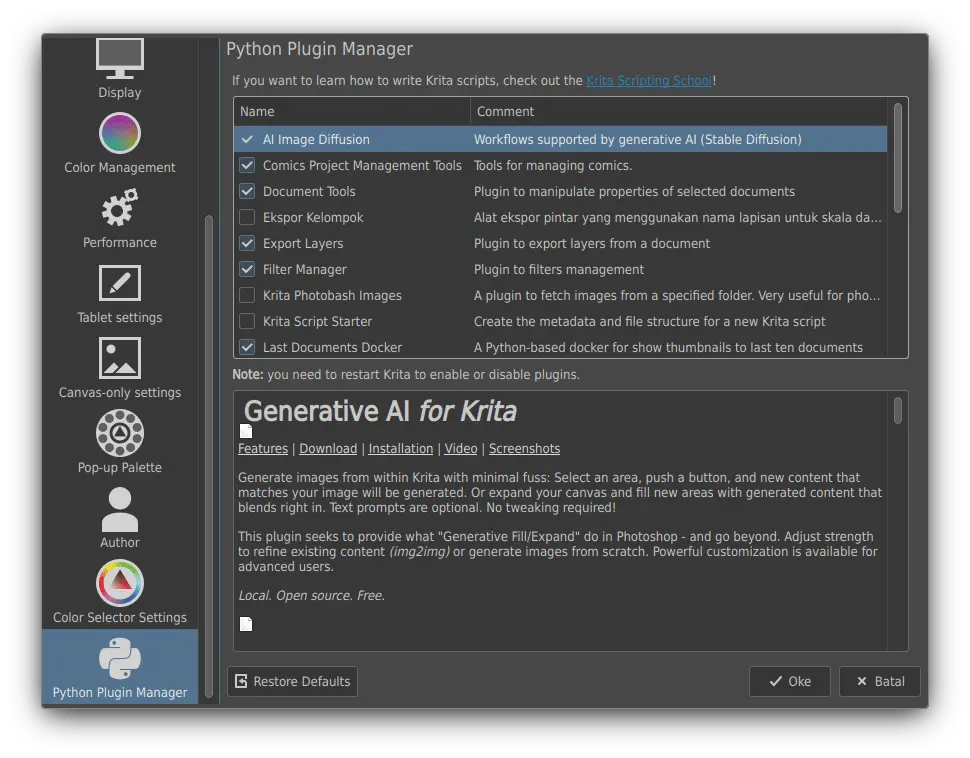Follow the Installation link
The height and width of the screenshot is (758, 970).
pyautogui.click(x=400, y=449)
